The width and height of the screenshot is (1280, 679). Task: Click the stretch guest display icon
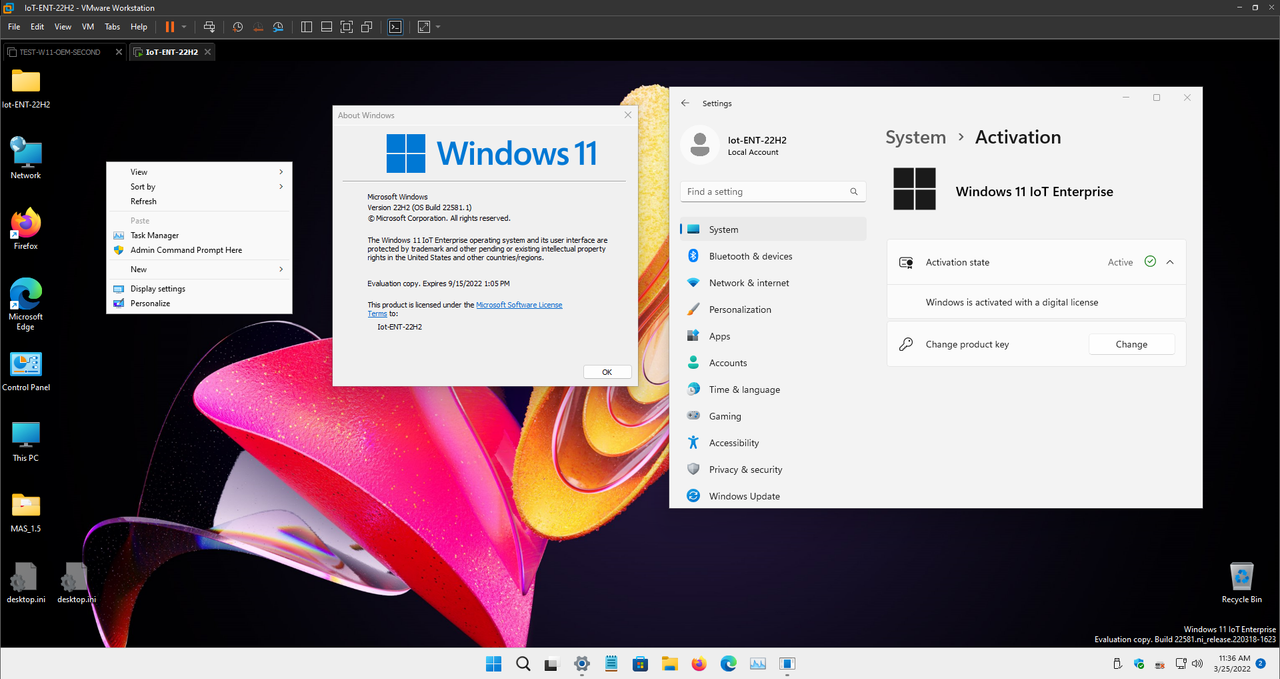[x=424, y=27]
